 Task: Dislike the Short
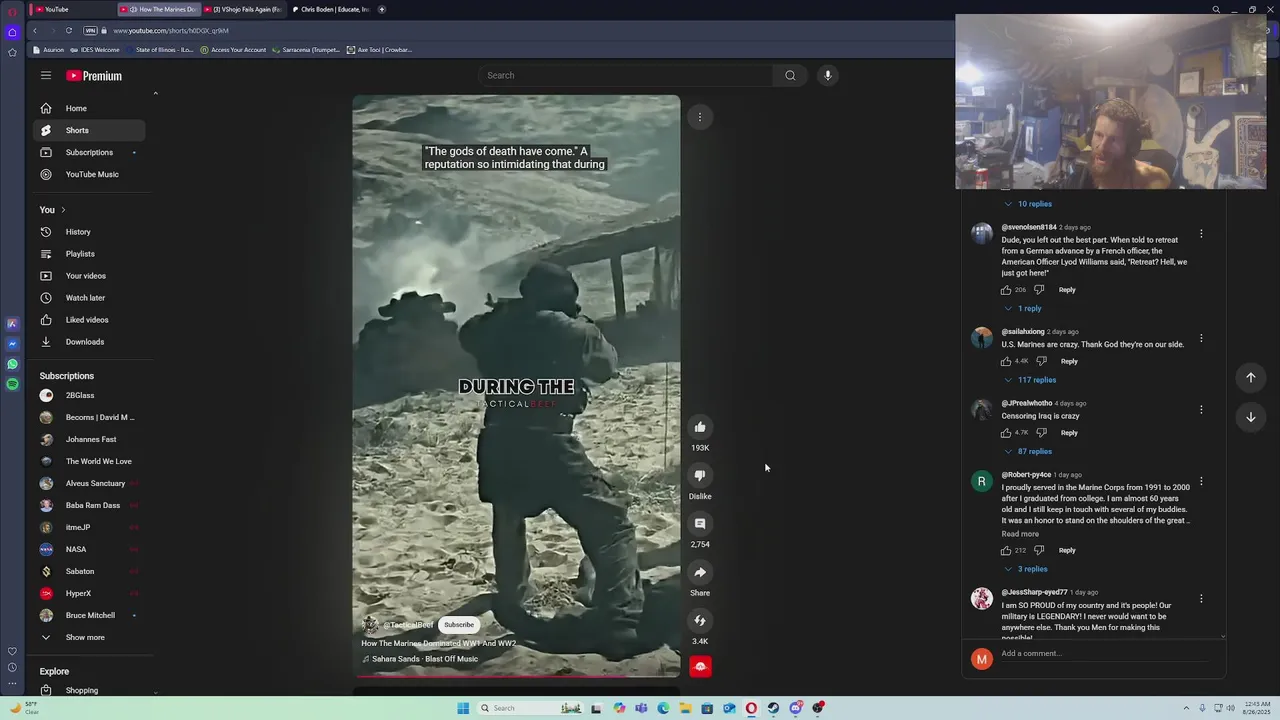pyautogui.click(x=700, y=475)
